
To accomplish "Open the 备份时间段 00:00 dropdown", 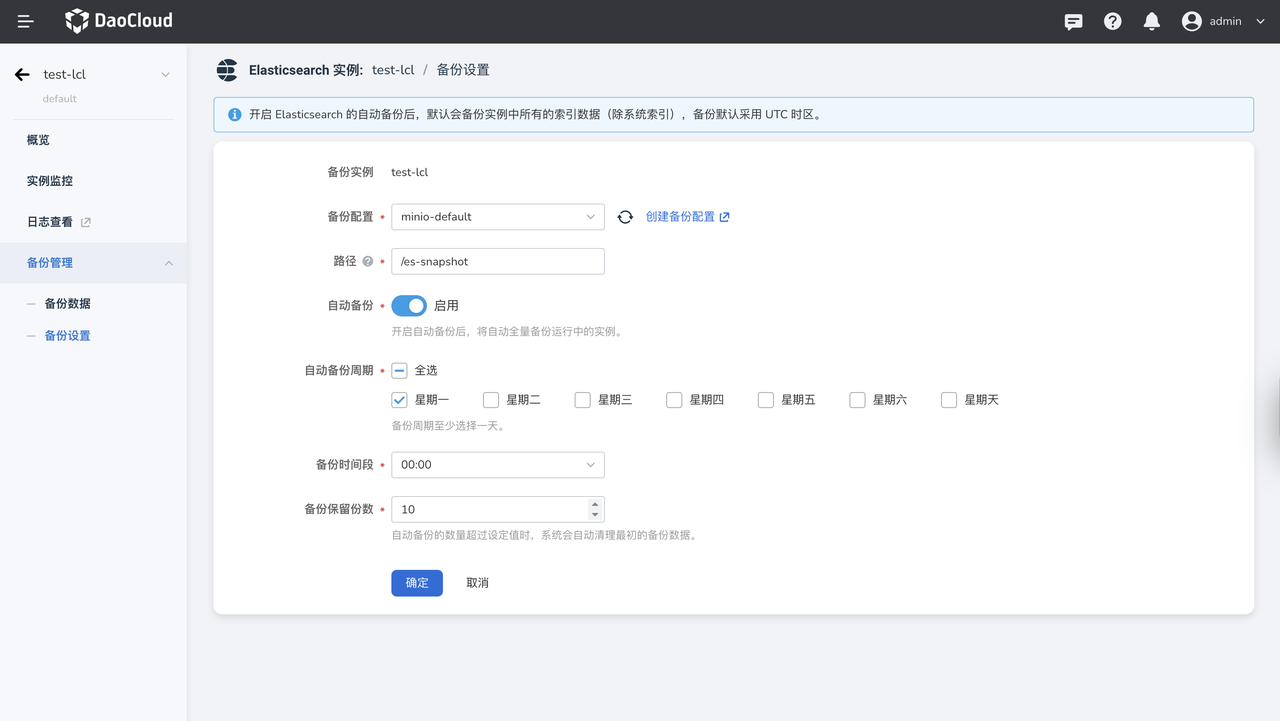I will pos(497,465).
